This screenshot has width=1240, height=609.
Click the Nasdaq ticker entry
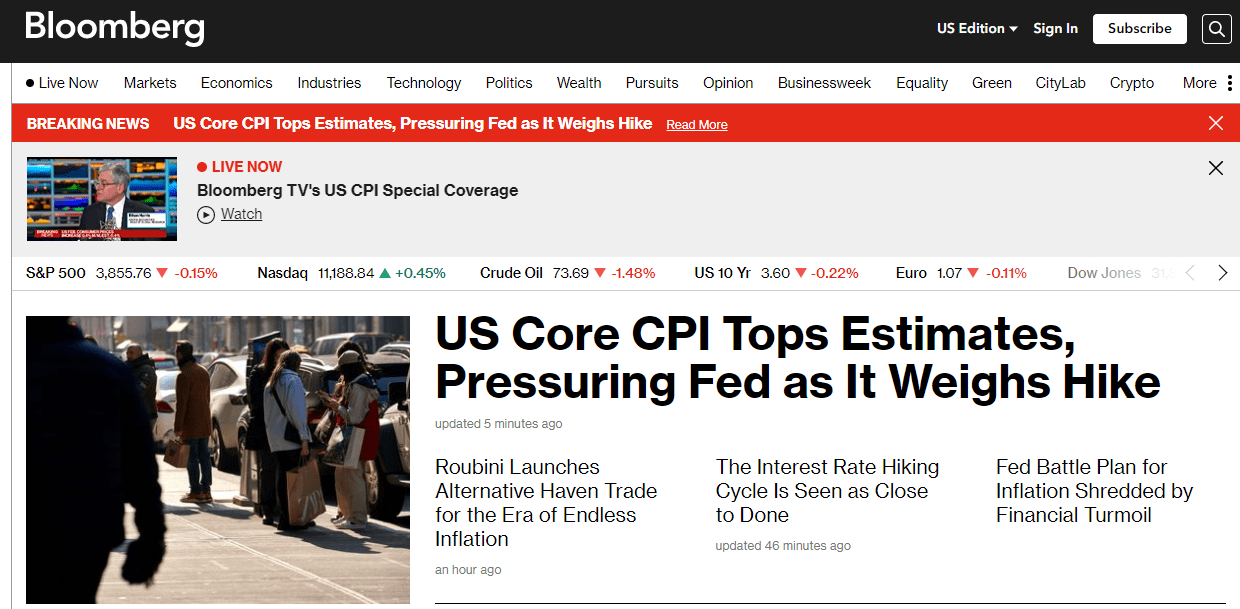pos(351,273)
